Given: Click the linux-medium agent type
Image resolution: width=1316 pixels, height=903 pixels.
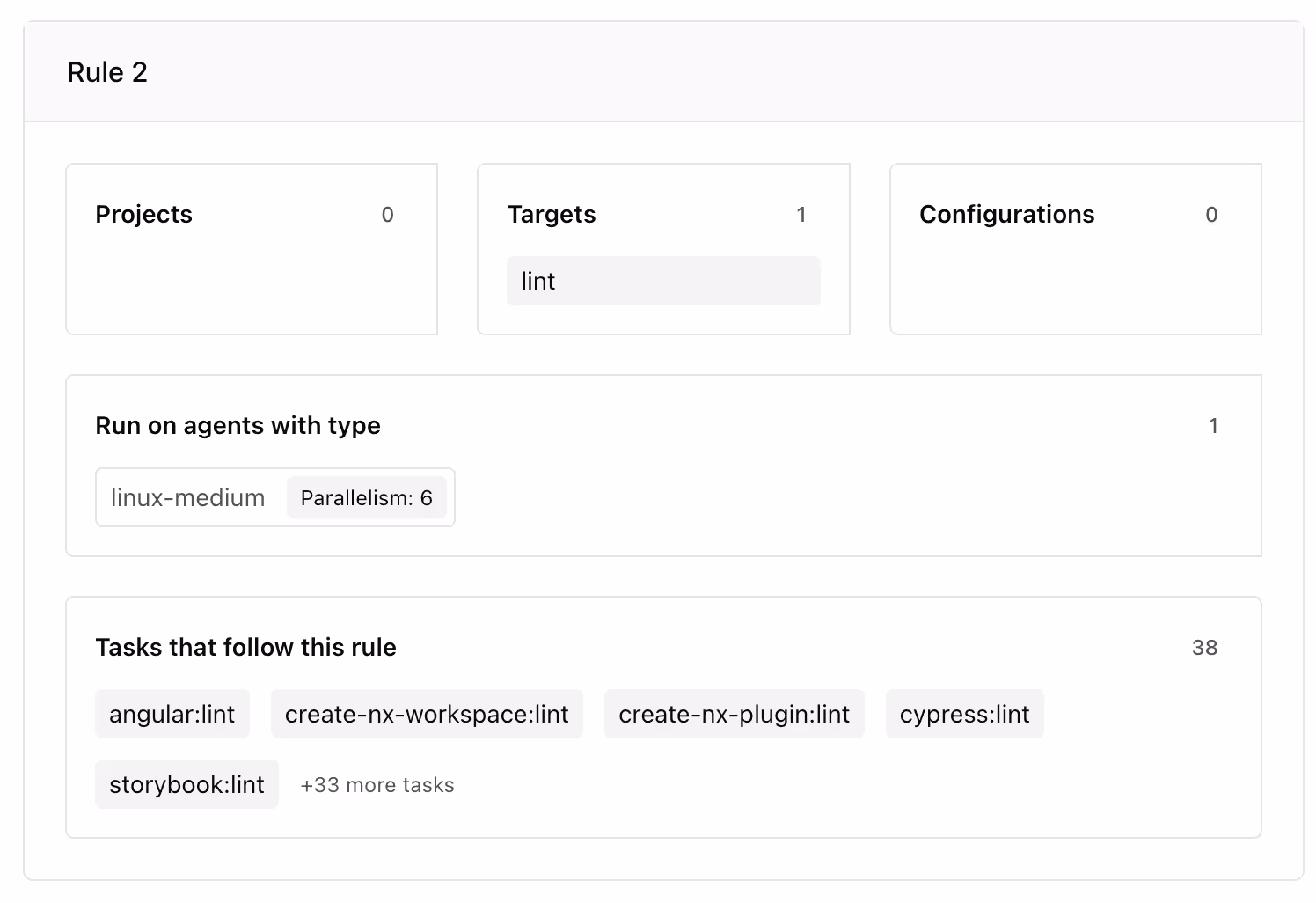Looking at the screenshot, I should [x=187, y=497].
